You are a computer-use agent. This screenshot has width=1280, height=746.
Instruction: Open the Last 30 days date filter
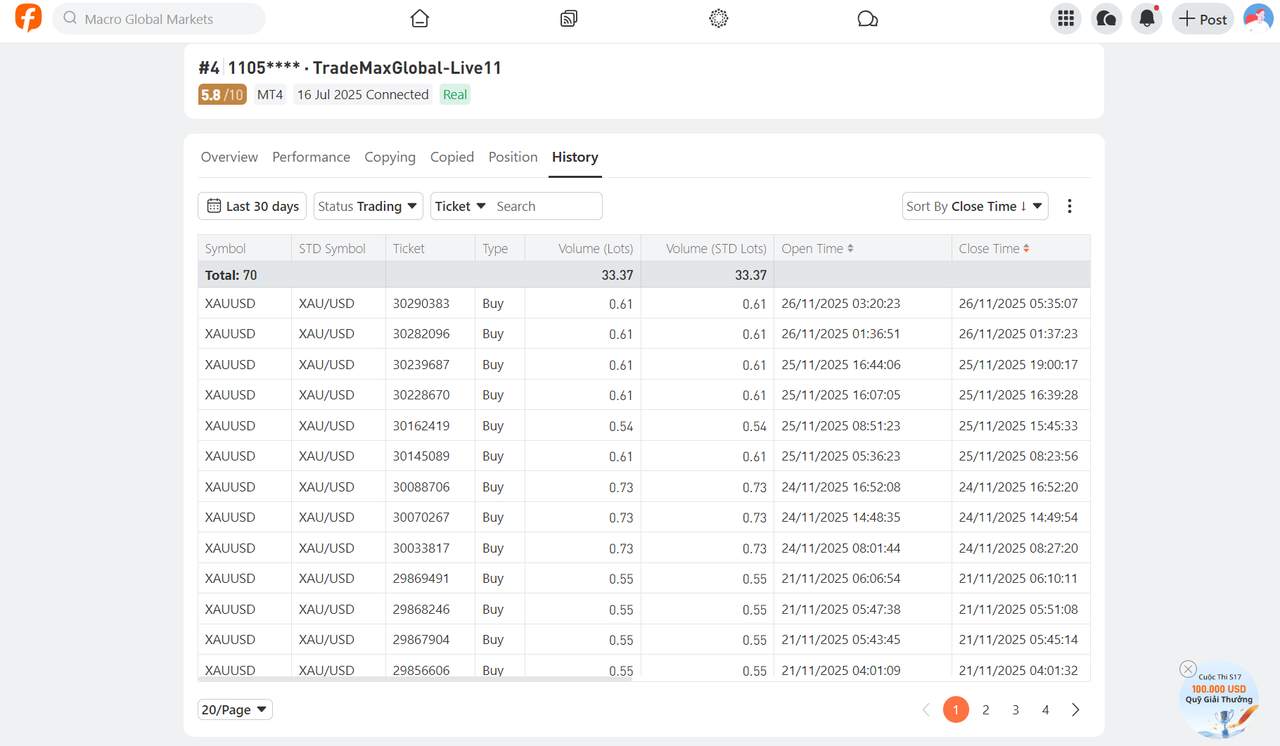[251, 205]
